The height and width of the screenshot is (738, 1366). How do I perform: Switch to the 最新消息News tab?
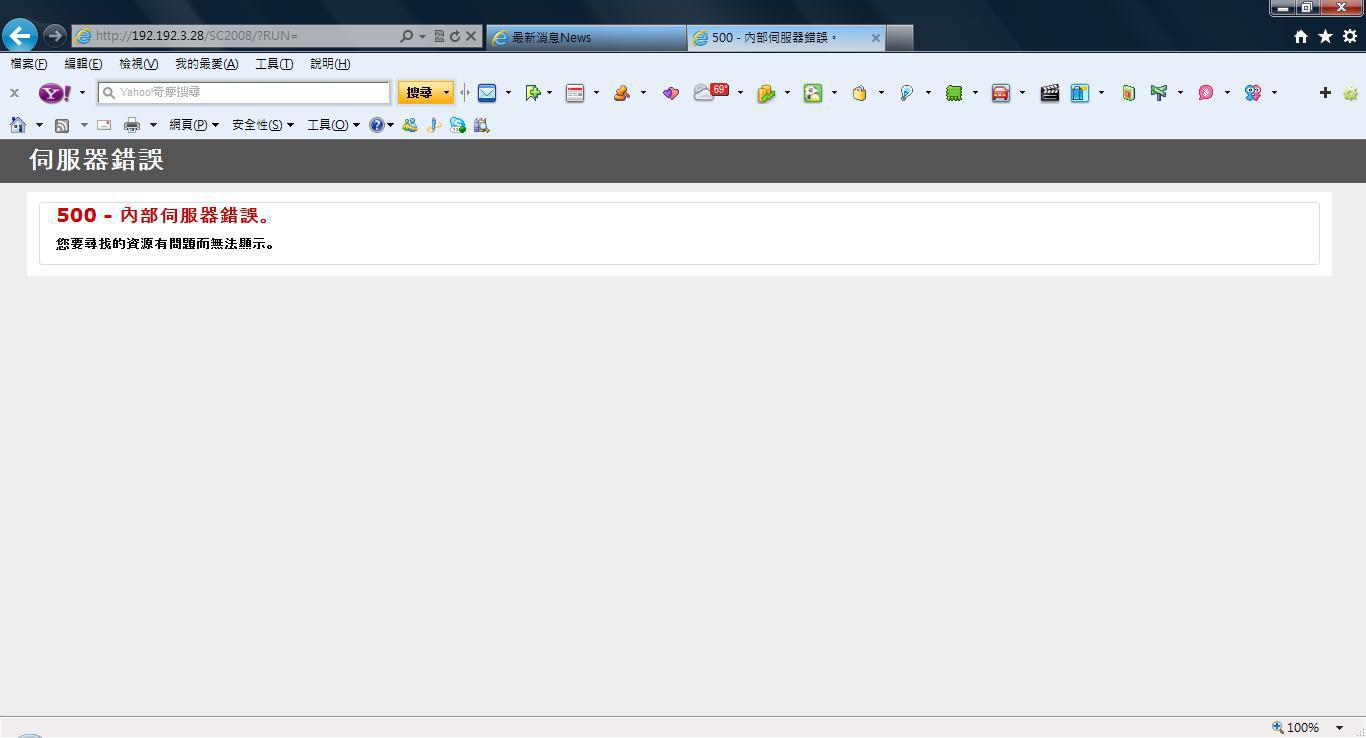click(587, 38)
